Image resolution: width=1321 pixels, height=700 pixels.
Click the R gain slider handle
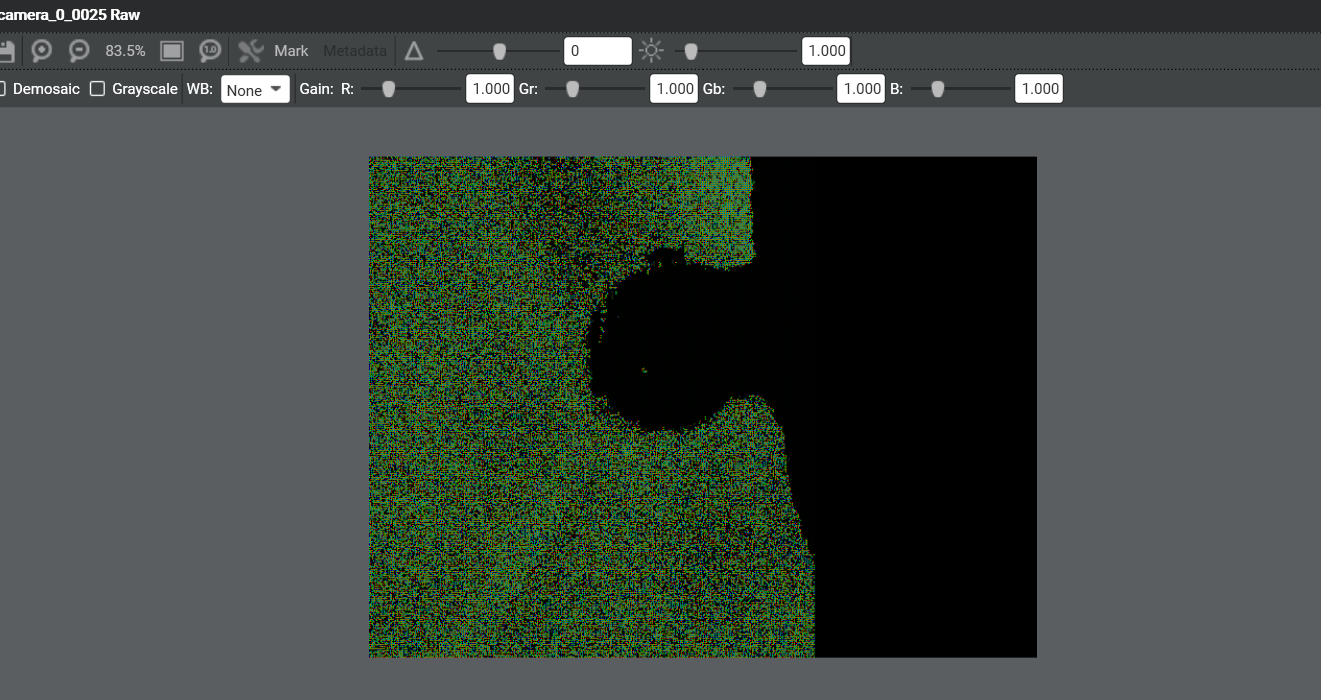click(388, 89)
